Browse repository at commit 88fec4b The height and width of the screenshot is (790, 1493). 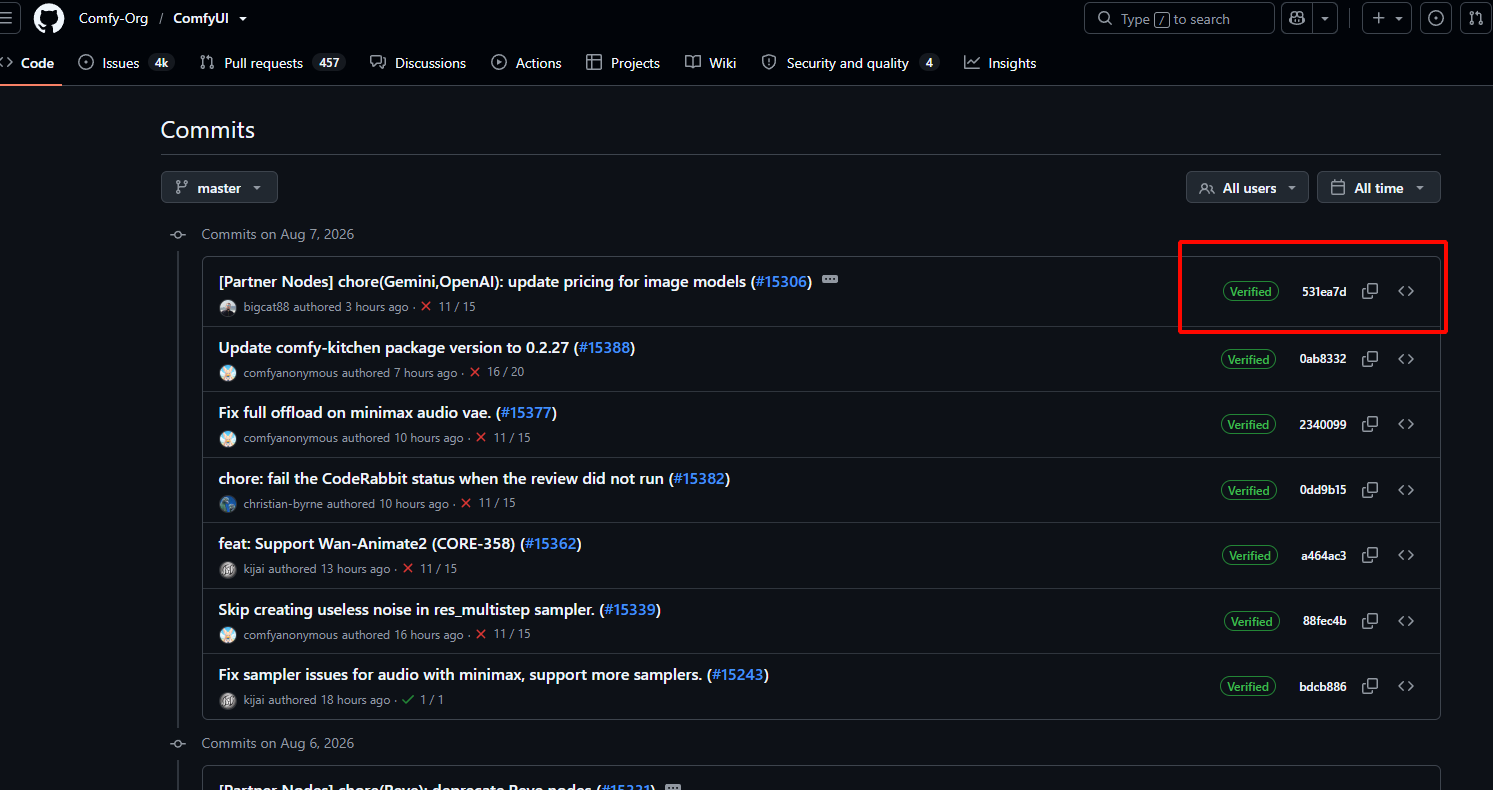click(1406, 621)
